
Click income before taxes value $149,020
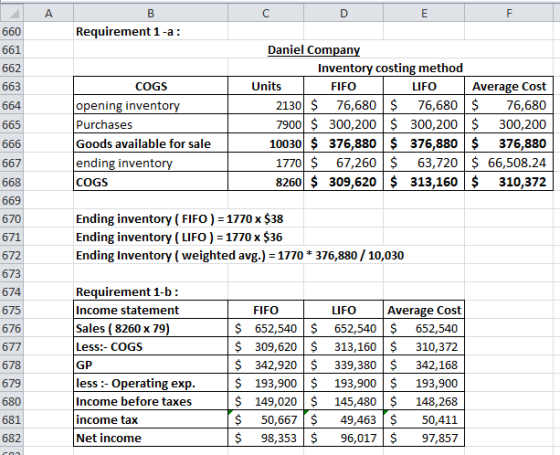click(x=266, y=401)
